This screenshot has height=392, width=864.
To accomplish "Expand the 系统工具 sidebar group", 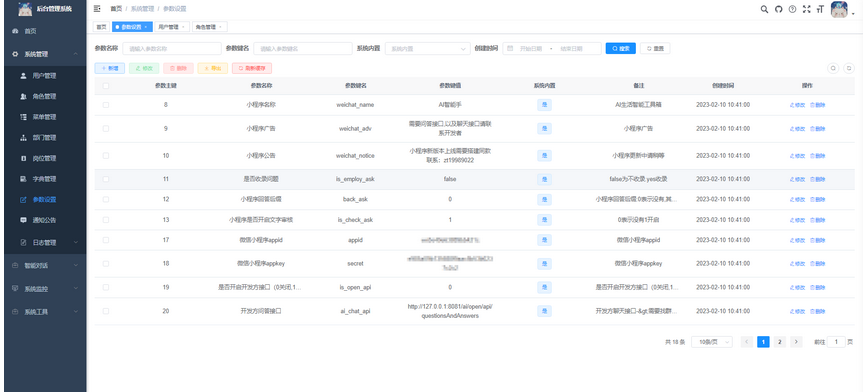I will pyautogui.click(x=45, y=312).
